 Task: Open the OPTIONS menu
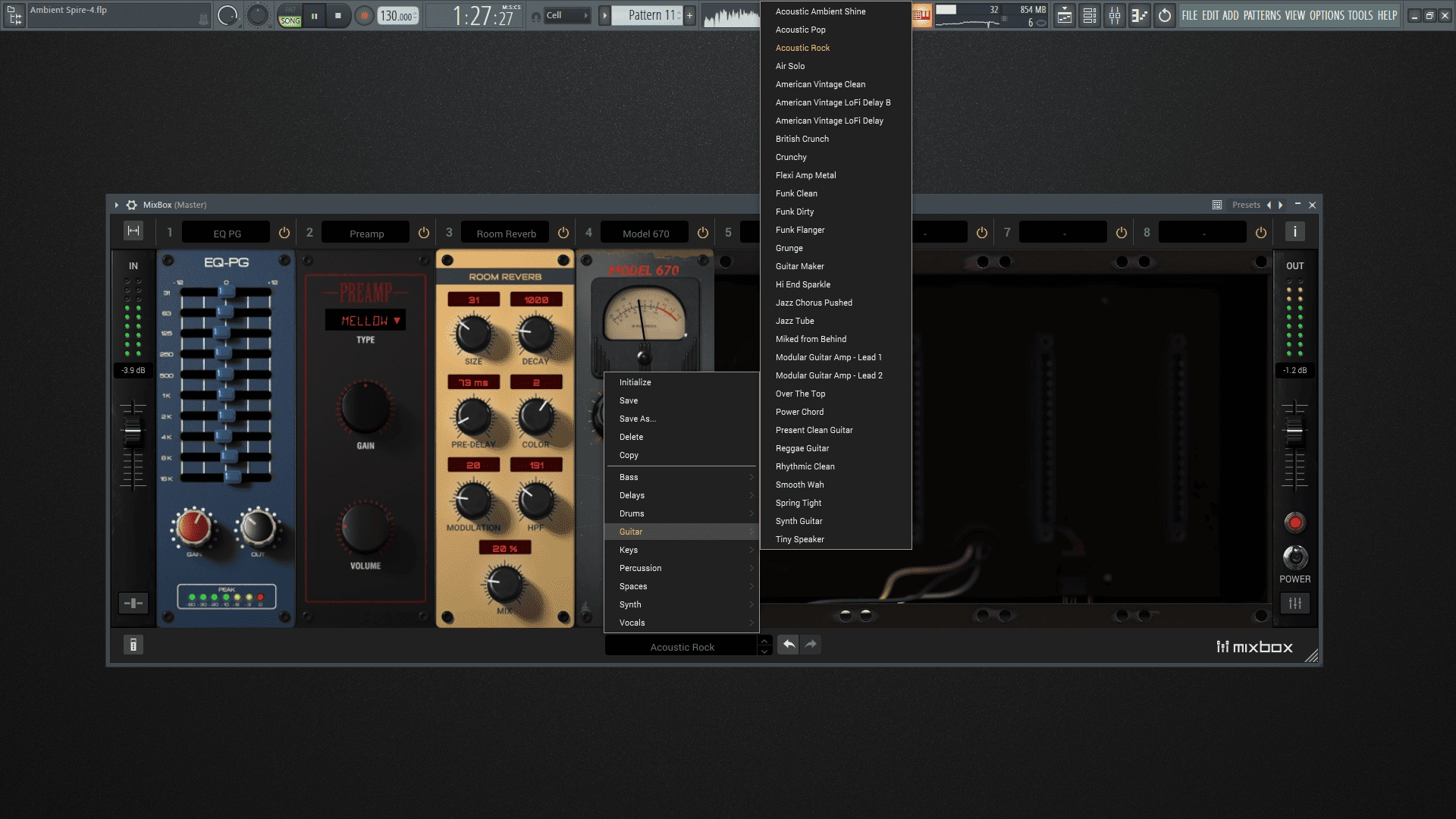[x=1326, y=15]
